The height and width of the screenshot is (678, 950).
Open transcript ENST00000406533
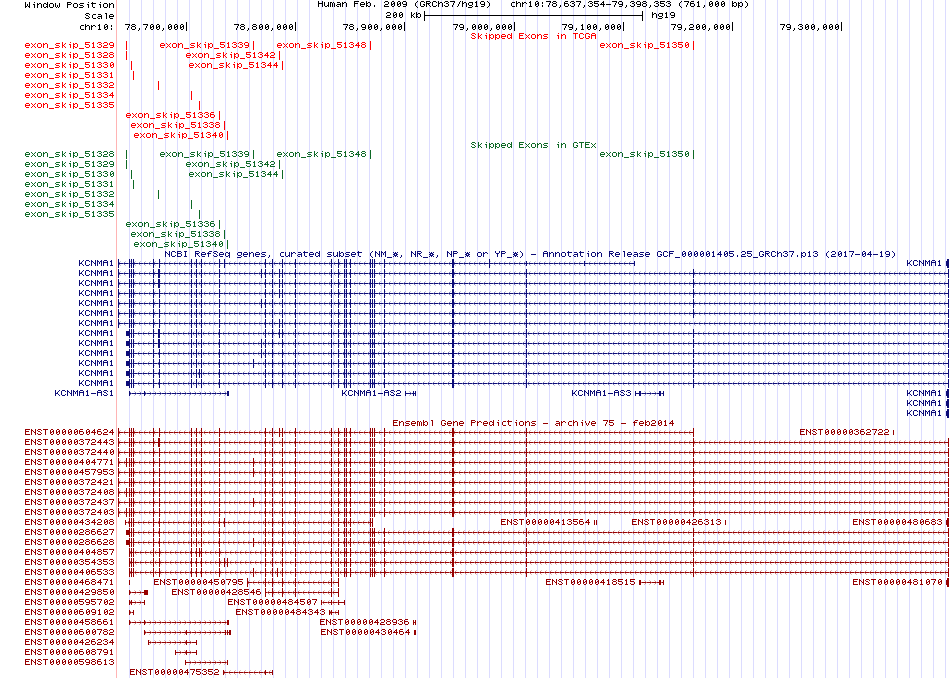[x=69, y=572]
